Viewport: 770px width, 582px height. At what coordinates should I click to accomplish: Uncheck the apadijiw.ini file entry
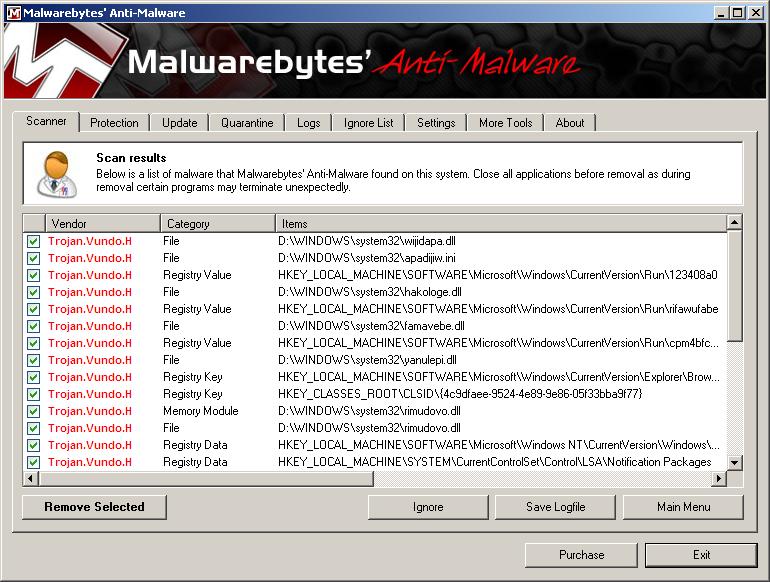[33, 258]
